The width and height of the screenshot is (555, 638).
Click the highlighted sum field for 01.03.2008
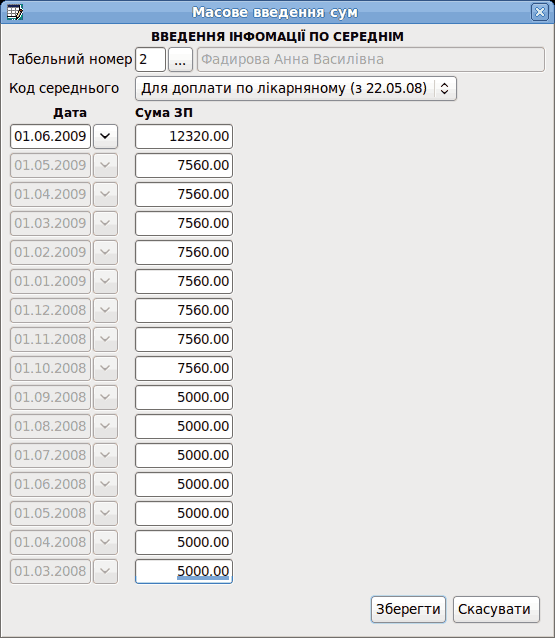pos(184,571)
